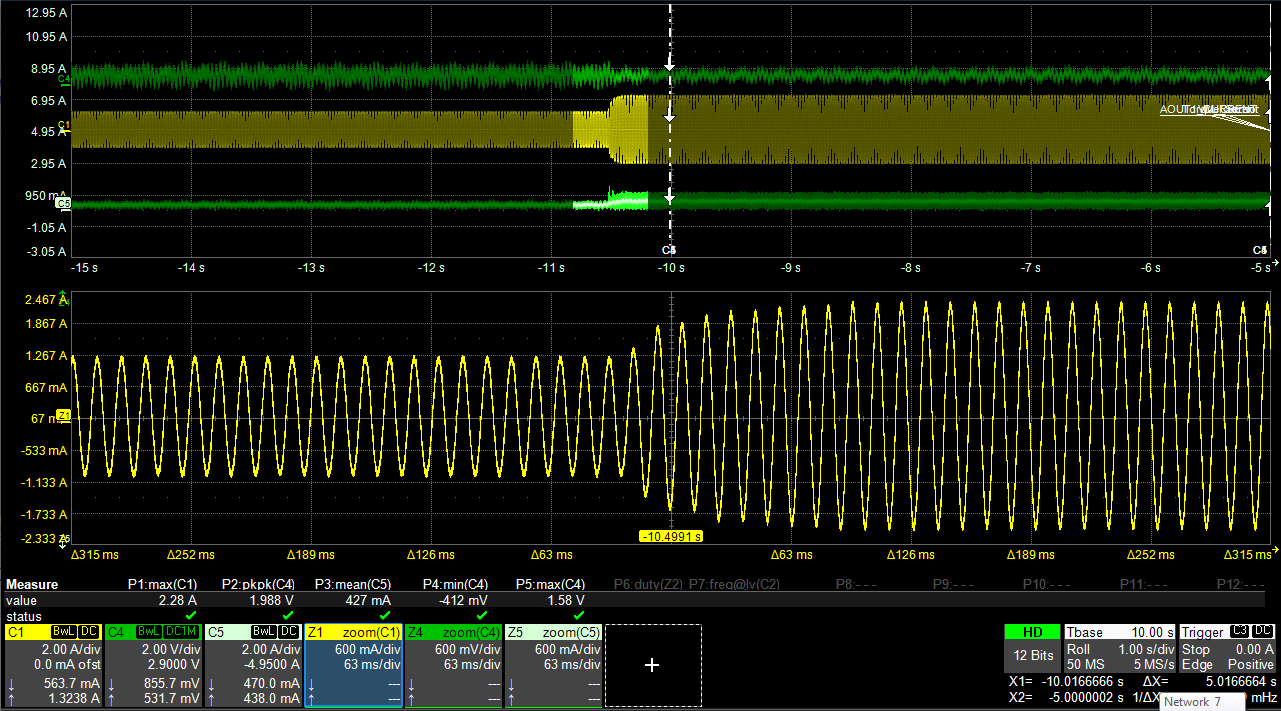Image resolution: width=1281 pixels, height=711 pixels.
Task: Click the P5:max(C4) measurement header
Action: 550,584
